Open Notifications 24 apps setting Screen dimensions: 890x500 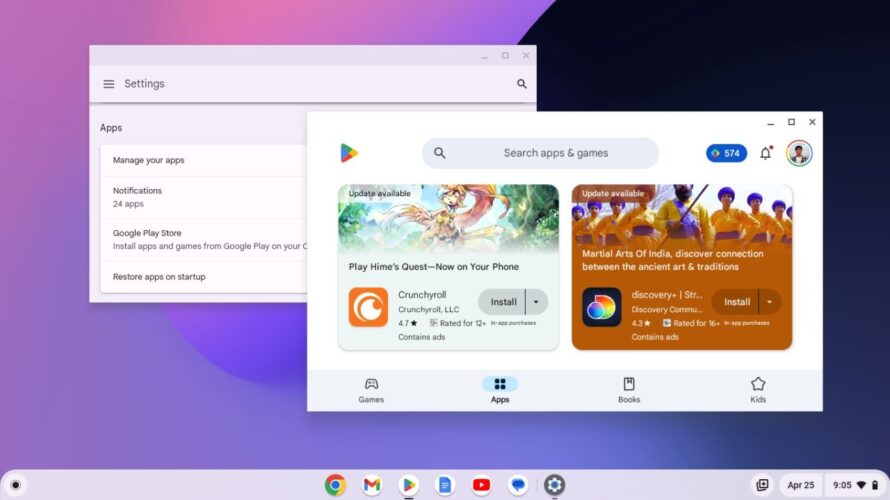tap(204, 198)
